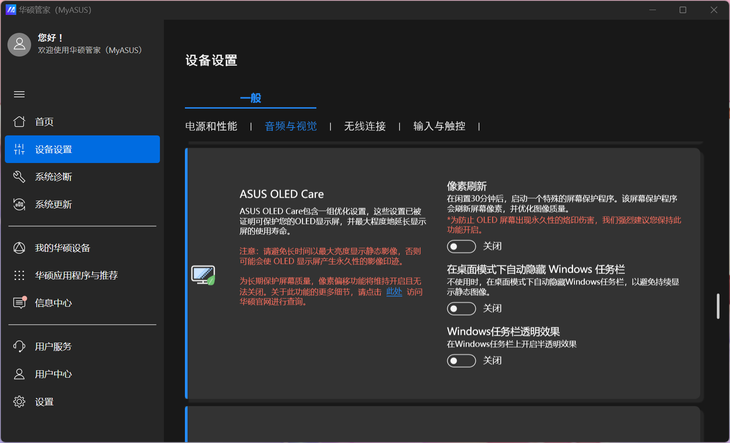The height and width of the screenshot is (443, 730).
Task: Open 华硕应用程序与推荐 in the sidebar
Action: click(82, 275)
